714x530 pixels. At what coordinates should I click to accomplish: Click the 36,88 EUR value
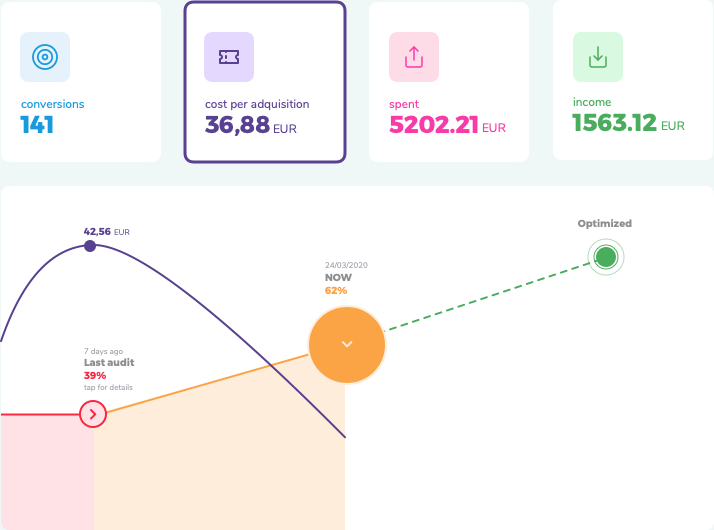(x=251, y=125)
